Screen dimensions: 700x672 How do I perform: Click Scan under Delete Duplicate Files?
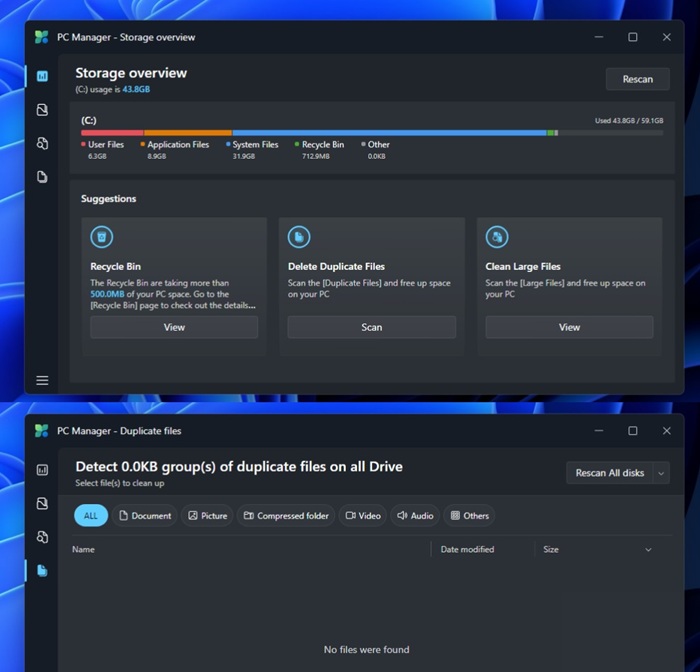371,327
